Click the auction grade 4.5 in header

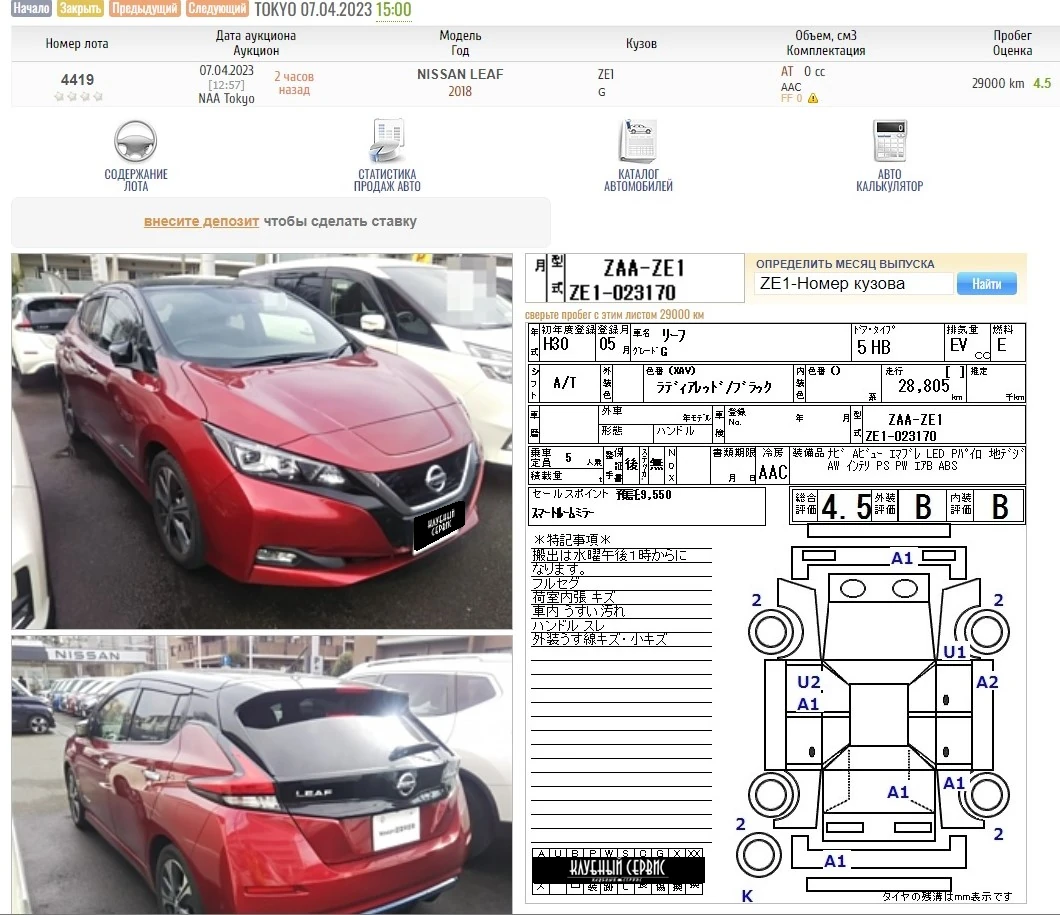tap(1042, 83)
